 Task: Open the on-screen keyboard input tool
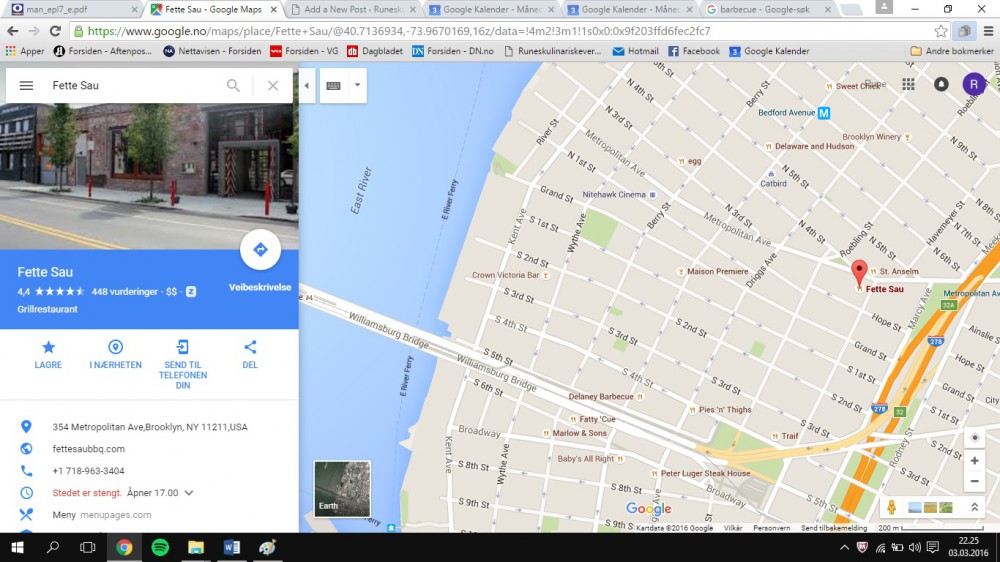[334, 85]
